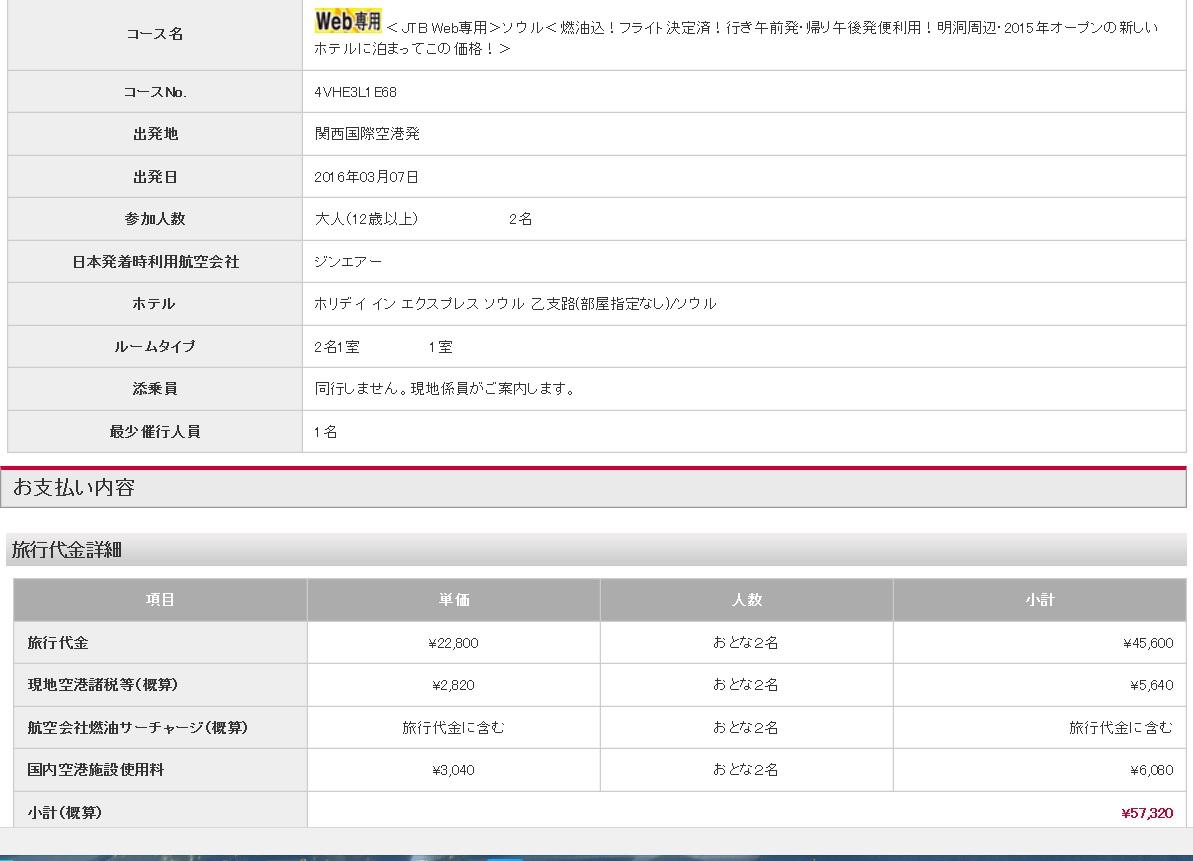Click the yellow Web専用 badge icon

347,20
